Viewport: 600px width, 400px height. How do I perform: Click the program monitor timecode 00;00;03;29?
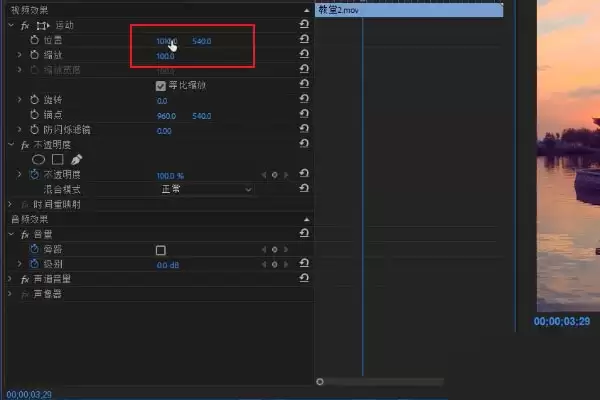pyautogui.click(x=562, y=322)
